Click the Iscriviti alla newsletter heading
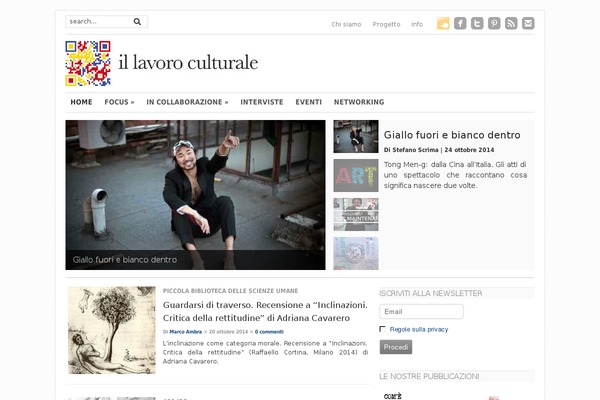600x400 pixels. click(430, 293)
